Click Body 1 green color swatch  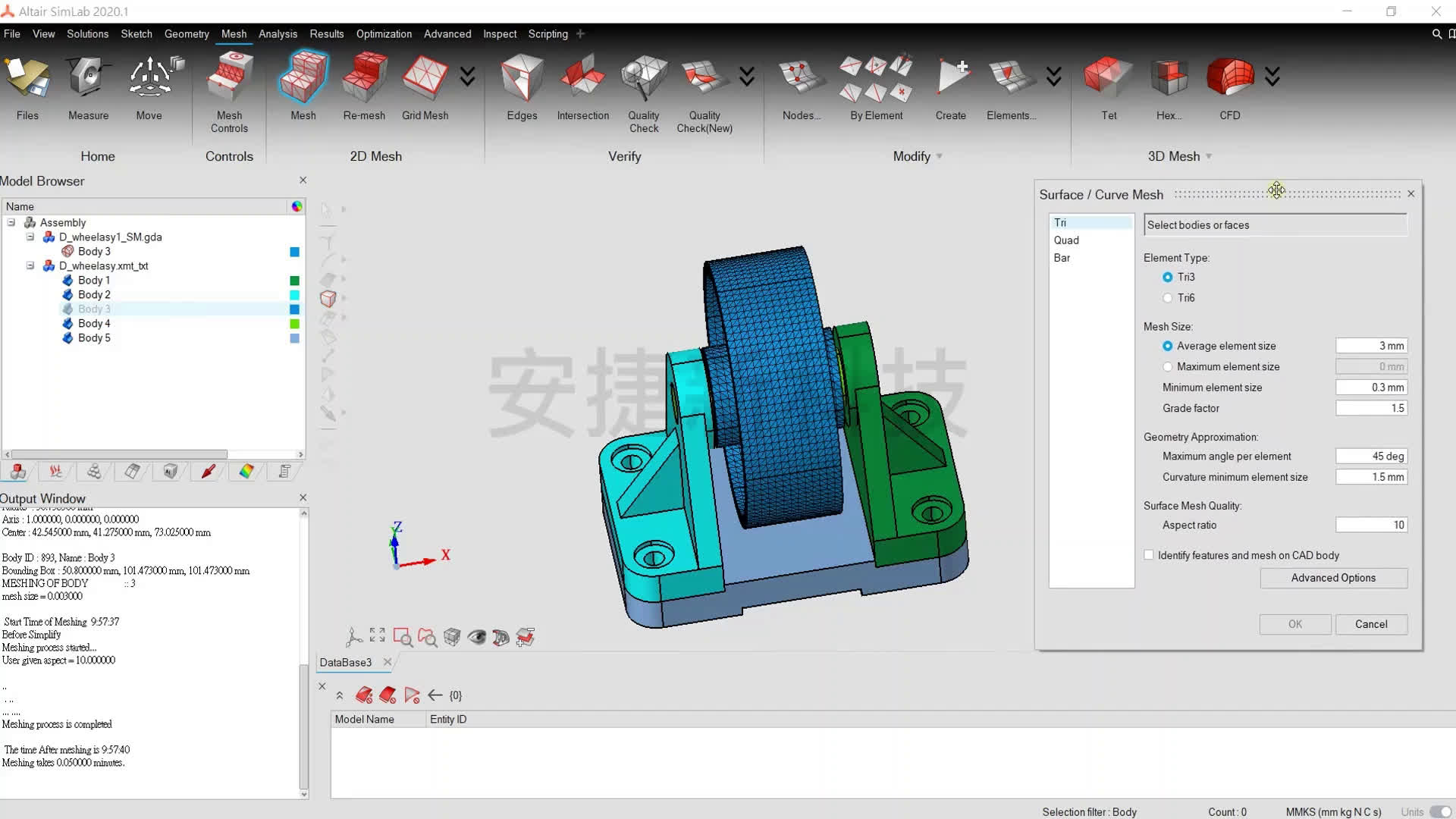(x=294, y=281)
